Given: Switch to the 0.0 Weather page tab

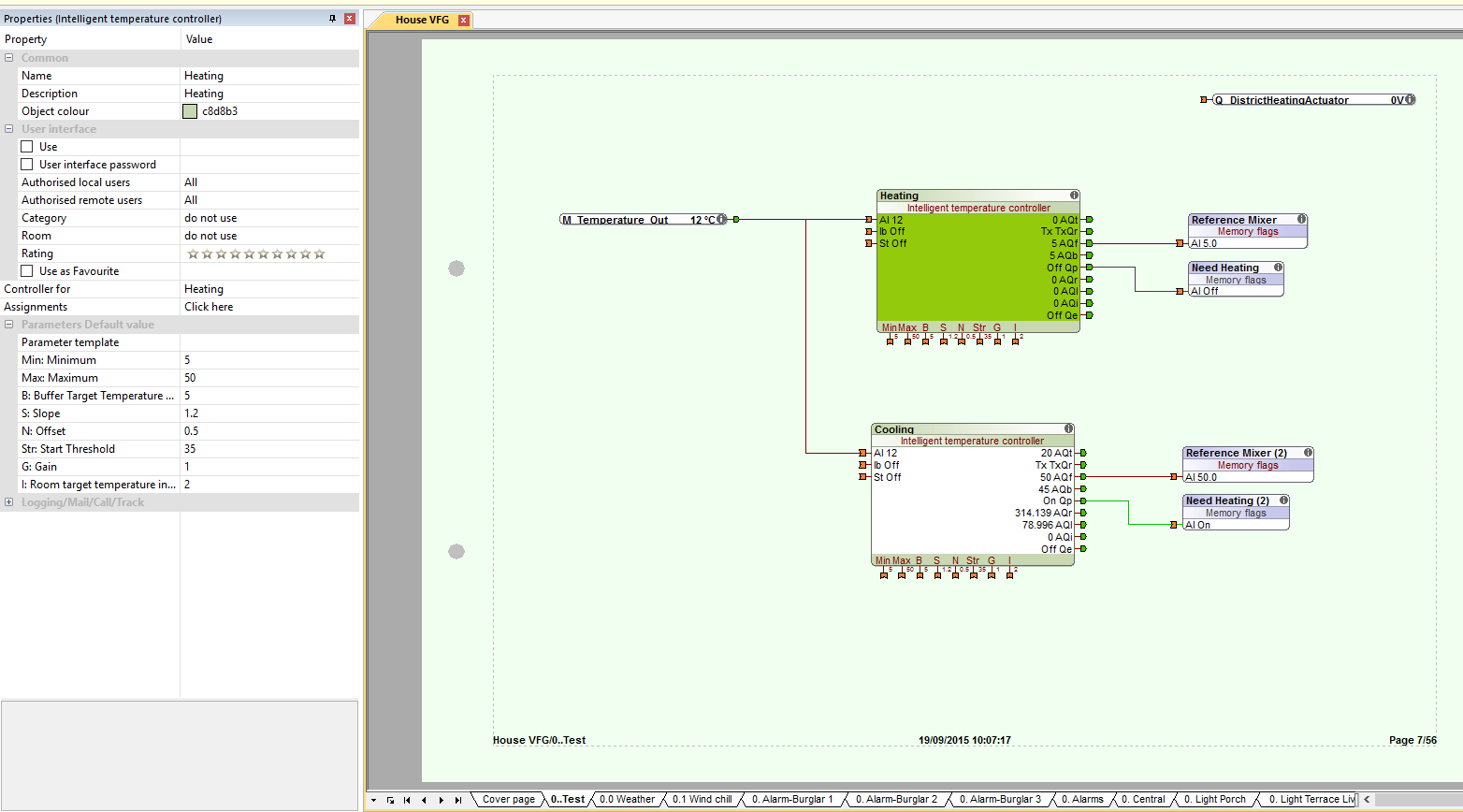Looking at the screenshot, I should [627, 800].
